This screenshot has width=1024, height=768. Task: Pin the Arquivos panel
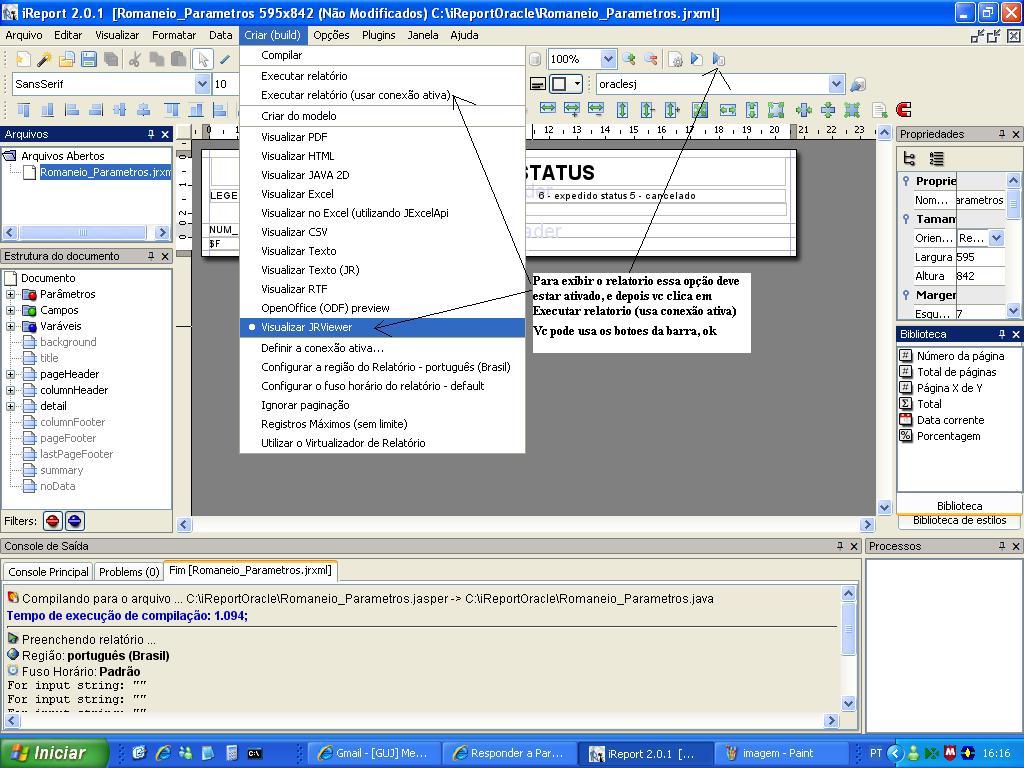click(x=151, y=134)
